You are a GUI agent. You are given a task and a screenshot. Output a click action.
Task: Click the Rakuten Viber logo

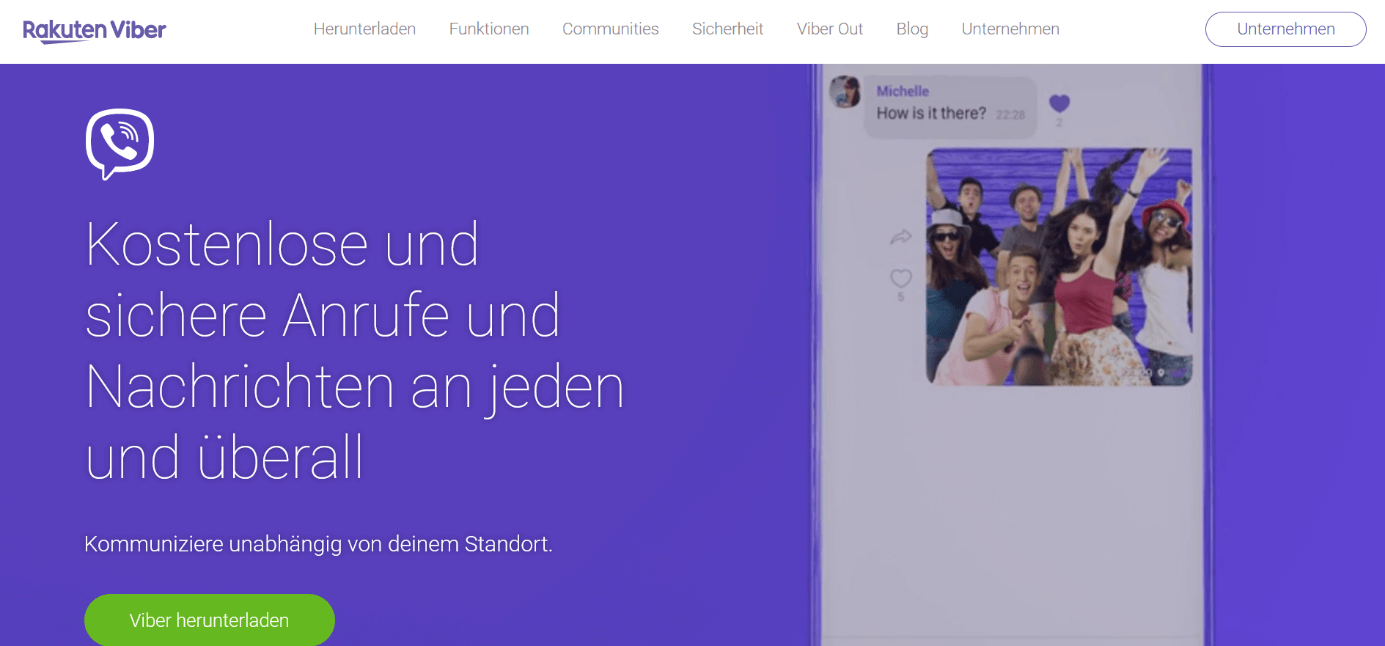pos(95,30)
